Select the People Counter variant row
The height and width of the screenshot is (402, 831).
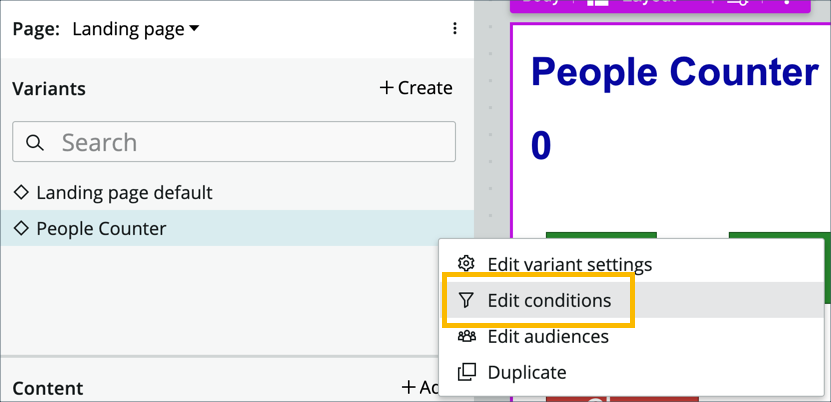pyautogui.click(x=101, y=229)
